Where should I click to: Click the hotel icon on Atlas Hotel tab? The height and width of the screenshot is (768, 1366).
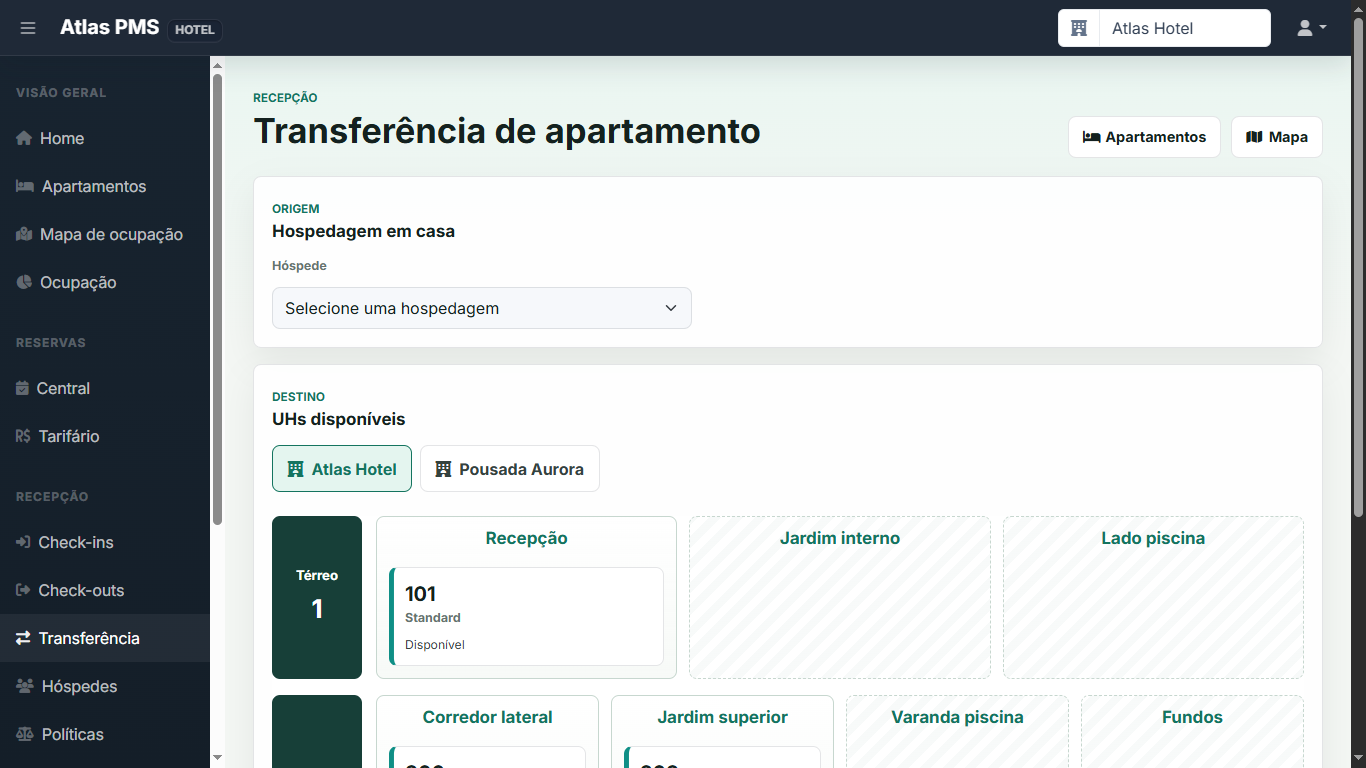click(x=296, y=469)
